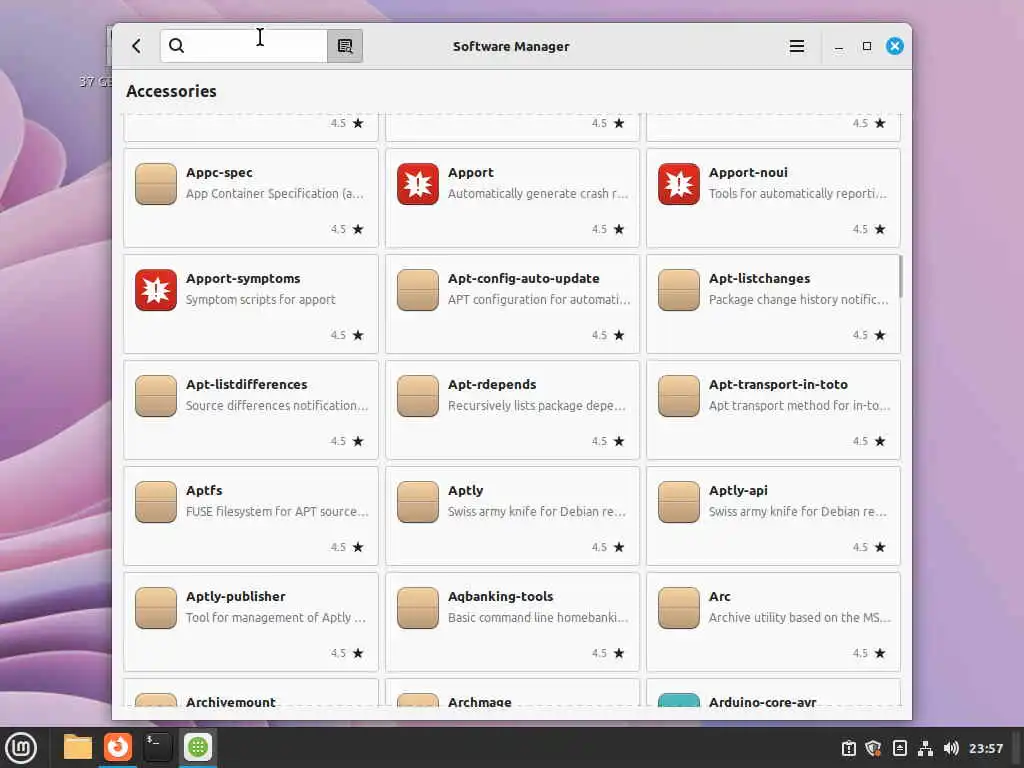Click the Aqbanking-tools package icon
The width and height of the screenshot is (1024, 768).
point(418,607)
